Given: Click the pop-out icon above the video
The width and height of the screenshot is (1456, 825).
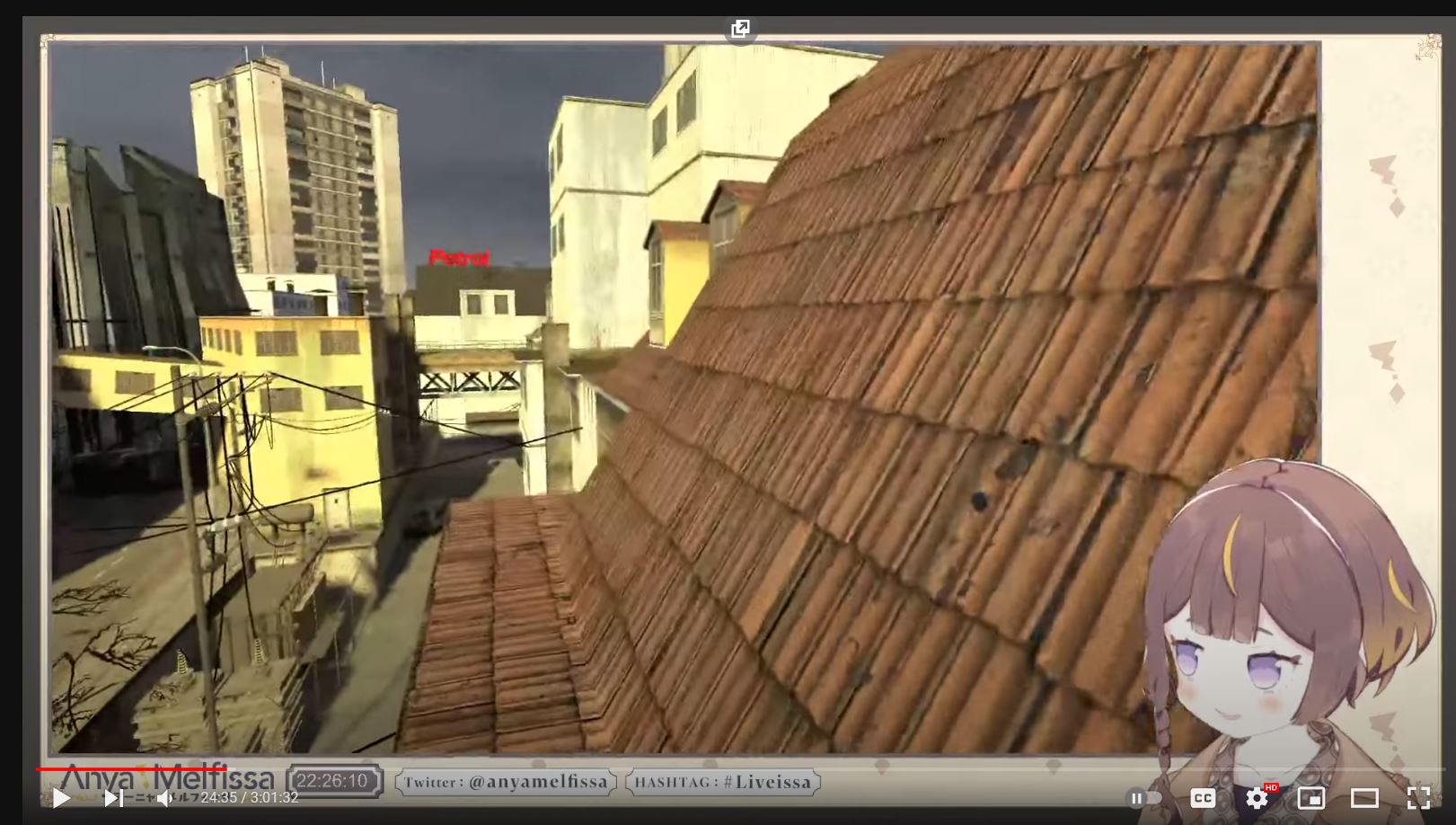Looking at the screenshot, I should pyautogui.click(x=740, y=29).
